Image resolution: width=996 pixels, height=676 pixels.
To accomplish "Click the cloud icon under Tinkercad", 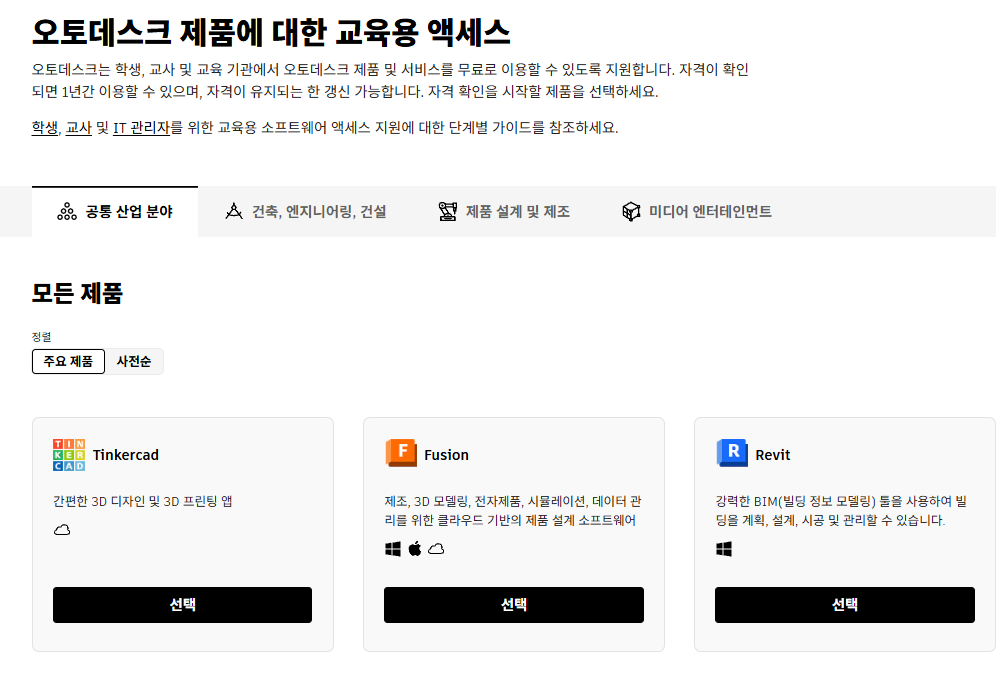I will click(62, 530).
